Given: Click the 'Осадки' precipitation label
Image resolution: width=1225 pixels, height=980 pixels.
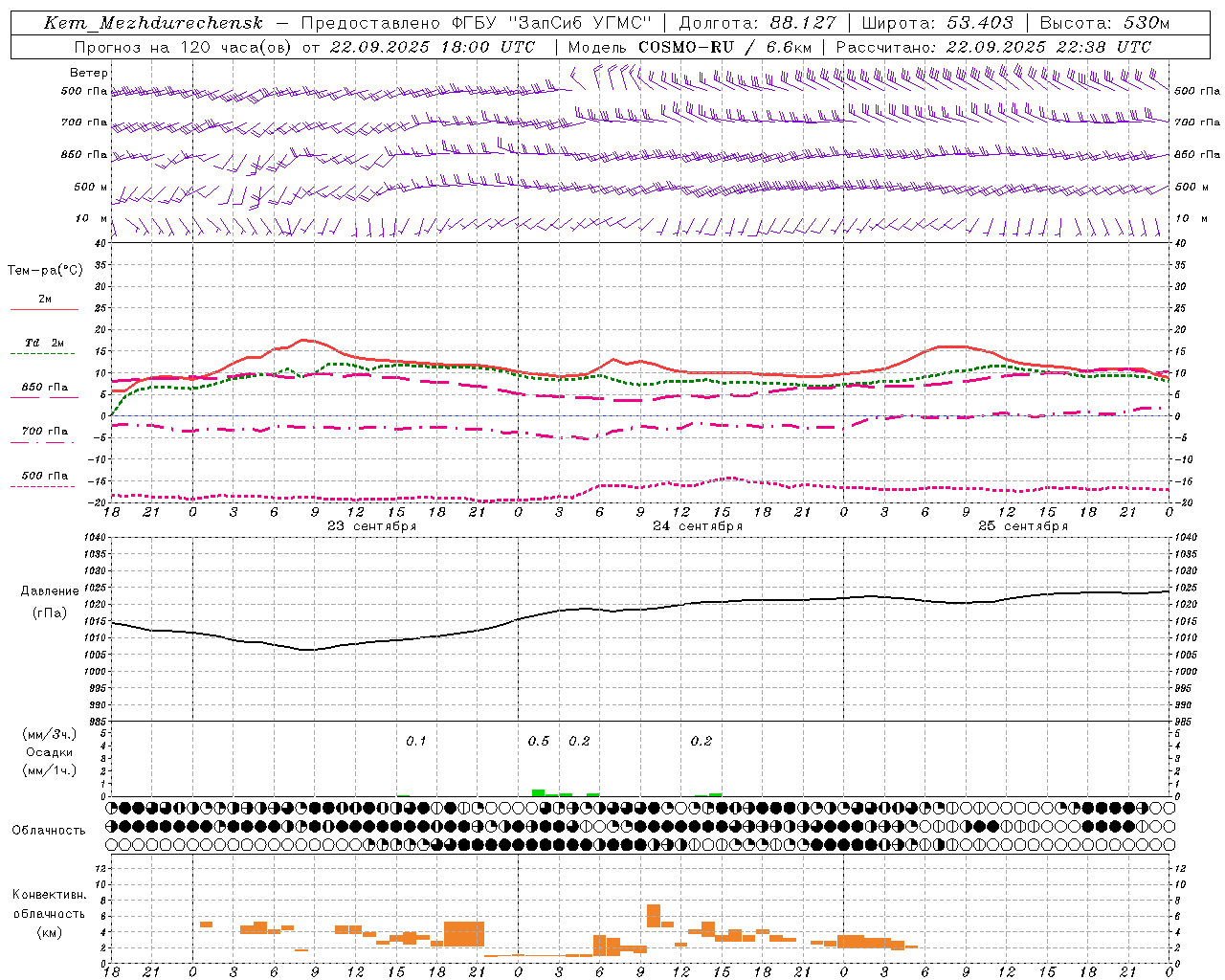Looking at the screenshot, I should click(x=49, y=752).
